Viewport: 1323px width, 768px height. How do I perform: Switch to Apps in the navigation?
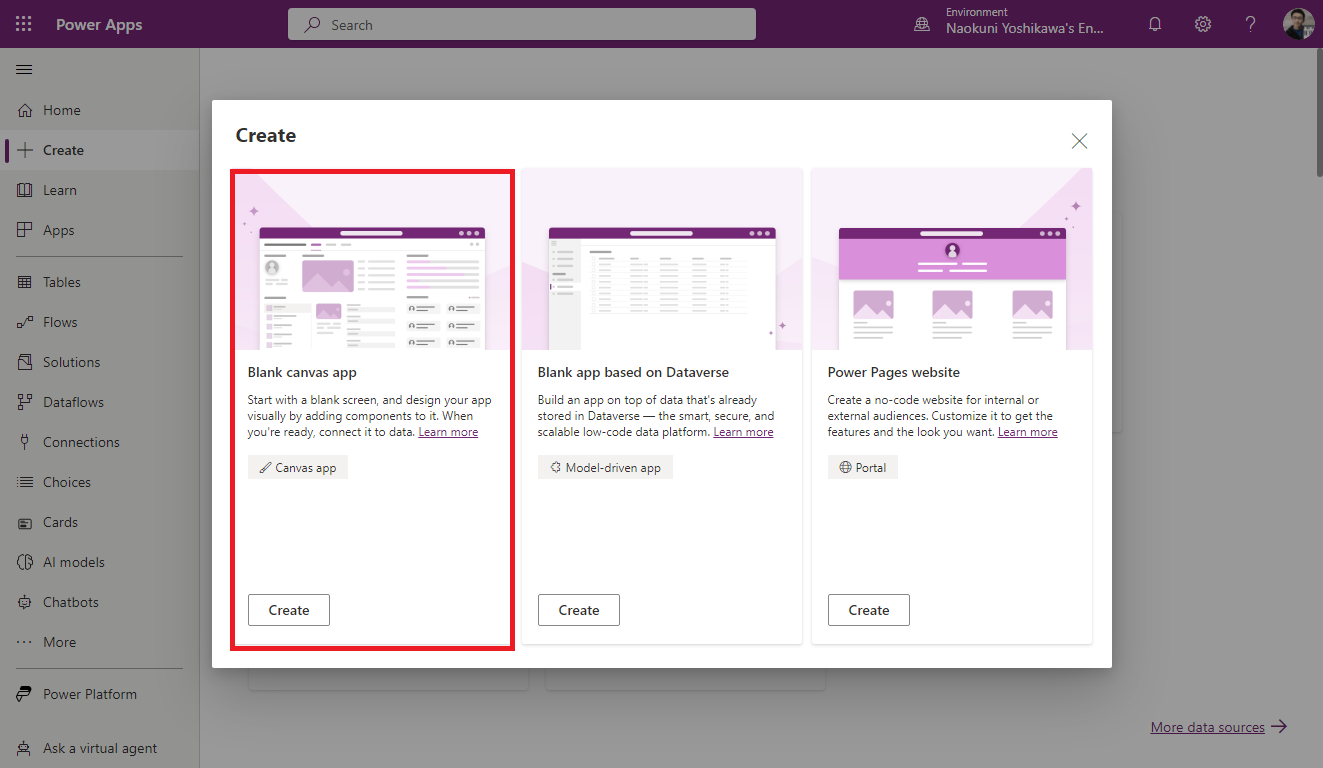pos(57,229)
